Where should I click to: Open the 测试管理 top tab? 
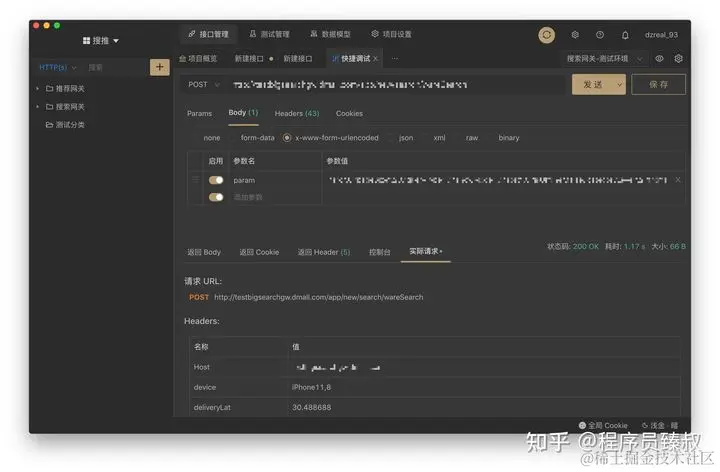(x=269, y=34)
